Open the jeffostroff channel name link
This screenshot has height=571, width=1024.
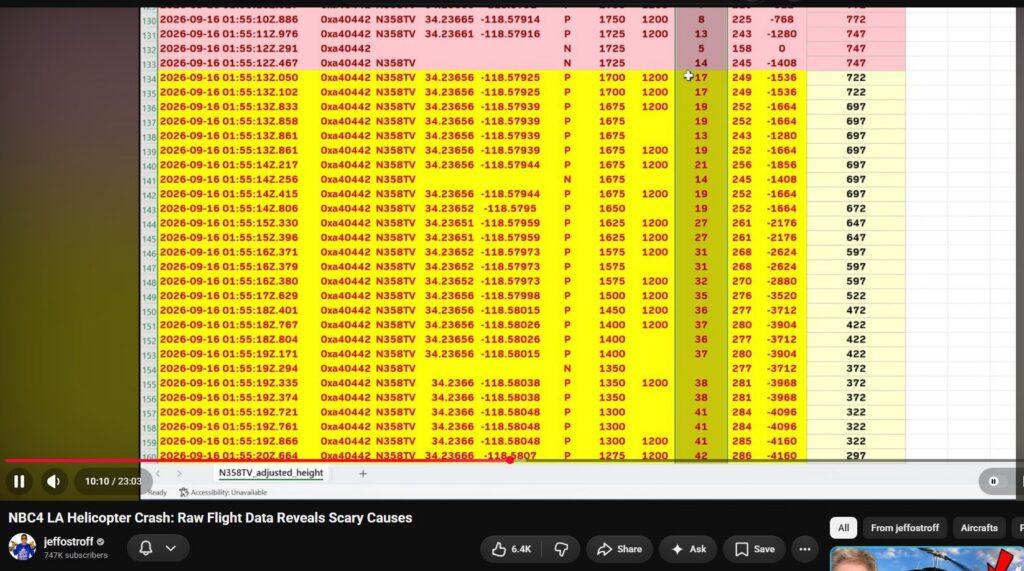[x=69, y=542]
